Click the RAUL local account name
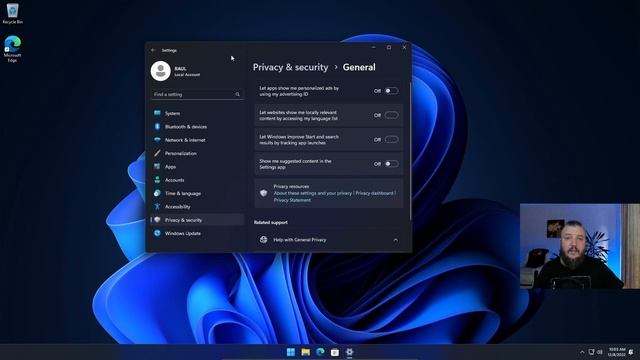Viewport: 640px width, 360px height. coord(180,69)
